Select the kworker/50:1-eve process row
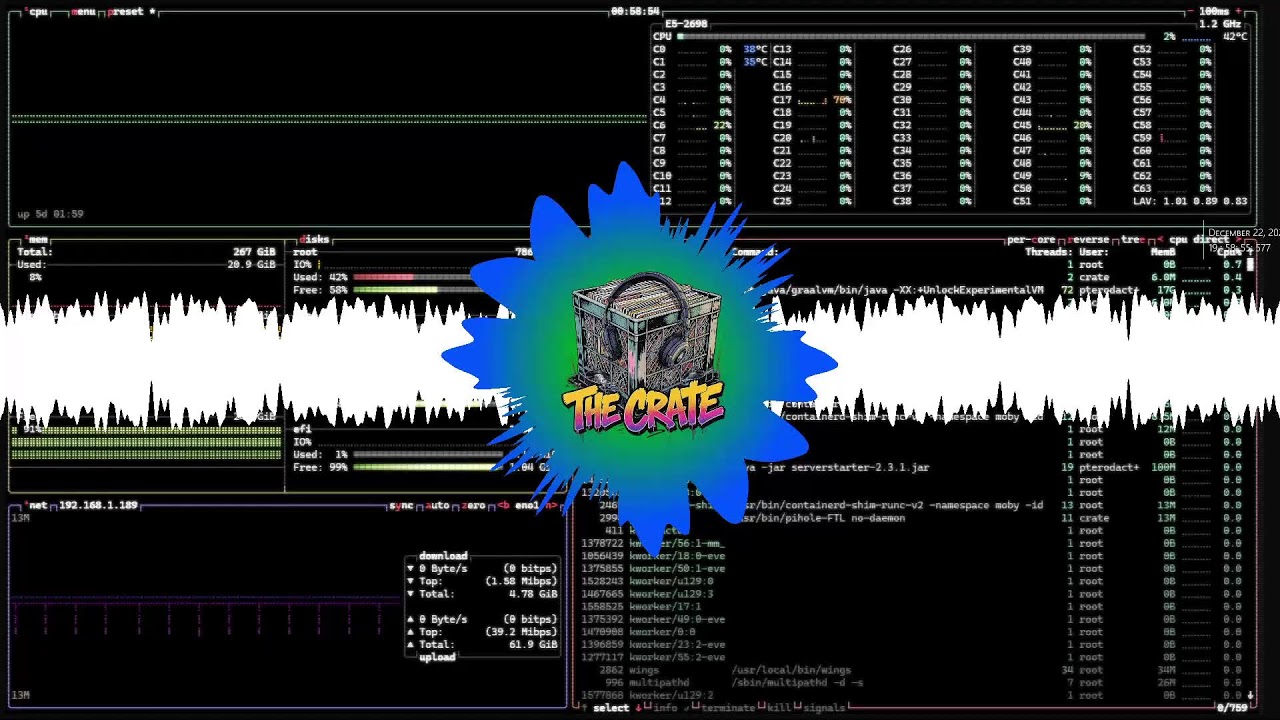The image size is (1280, 720). 913,569
